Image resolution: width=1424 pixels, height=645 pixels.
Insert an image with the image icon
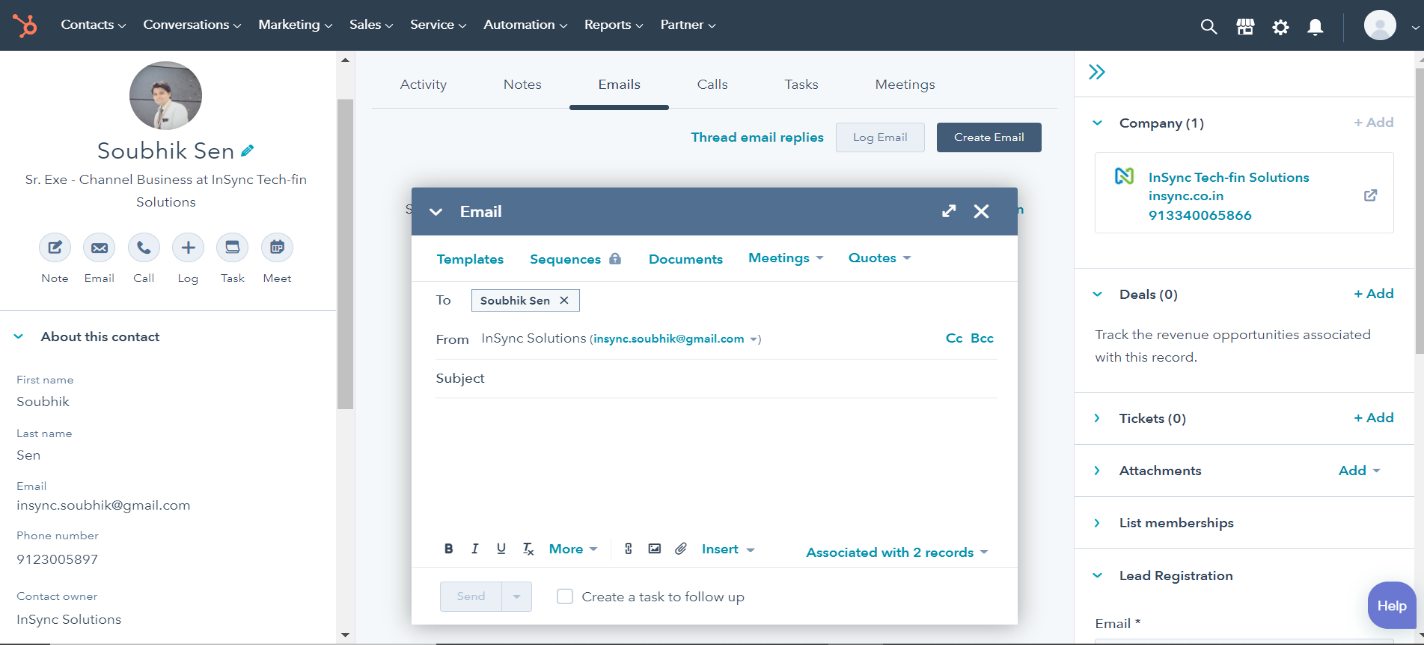pyautogui.click(x=655, y=549)
